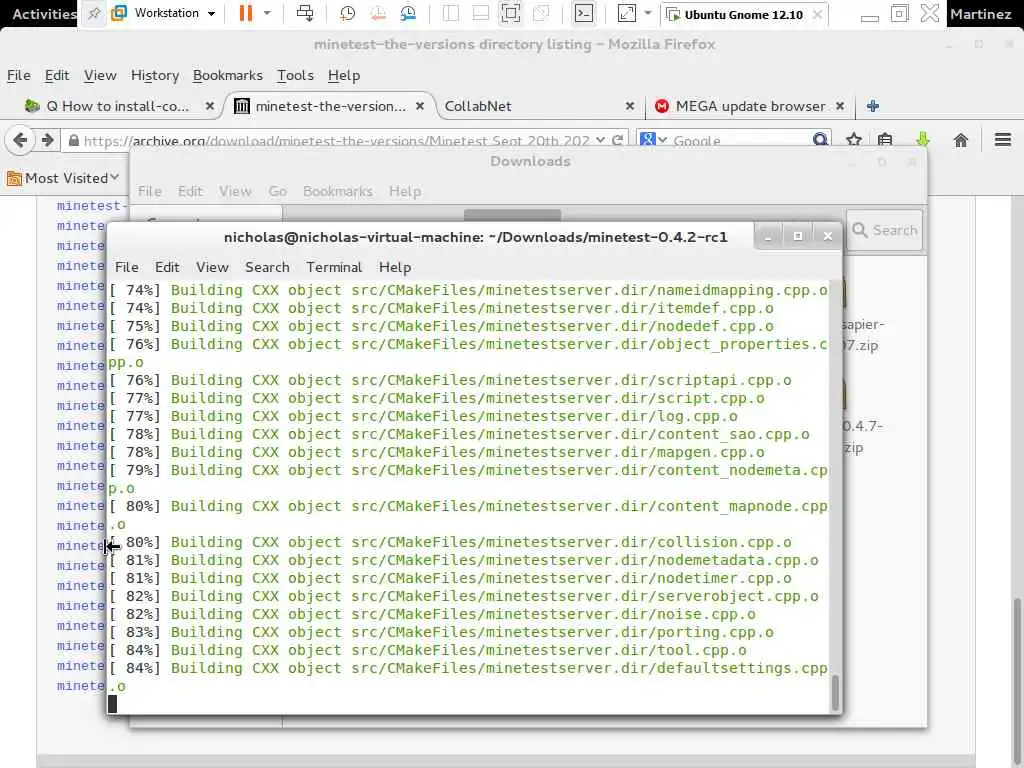Open Firefox Help menu
Viewport: 1024px width, 768px height.
(x=344, y=75)
